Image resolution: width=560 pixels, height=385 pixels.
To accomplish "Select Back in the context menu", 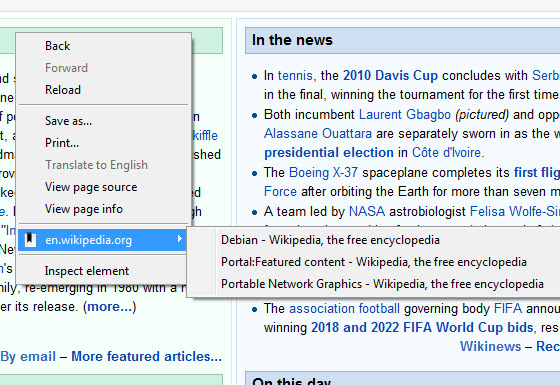I will tap(103, 46).
